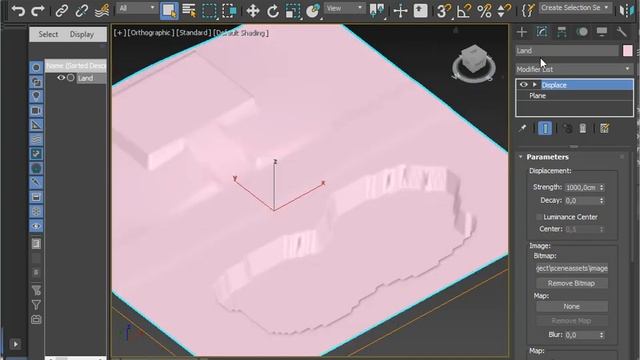Click the Mirror tool icon

coord(626,11)
